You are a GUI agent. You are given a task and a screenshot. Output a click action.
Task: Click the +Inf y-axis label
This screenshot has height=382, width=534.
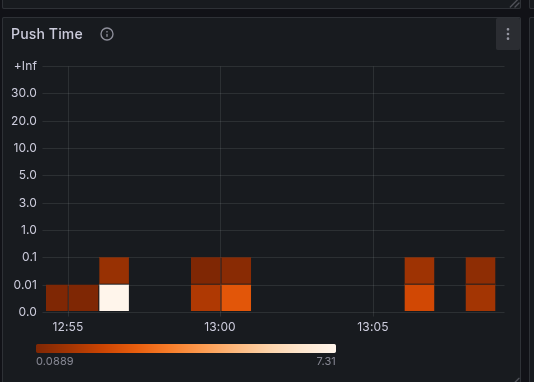tap(26, 66)
